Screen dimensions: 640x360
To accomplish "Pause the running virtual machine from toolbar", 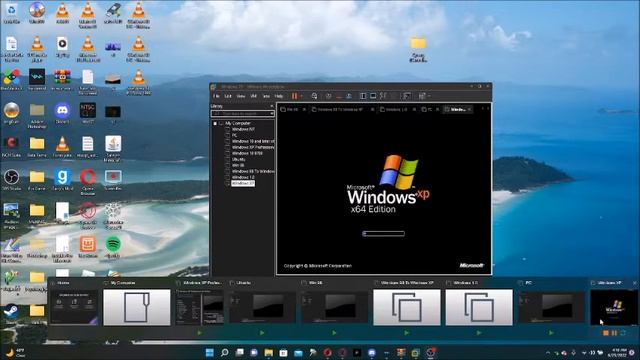I will coord(294,96).
